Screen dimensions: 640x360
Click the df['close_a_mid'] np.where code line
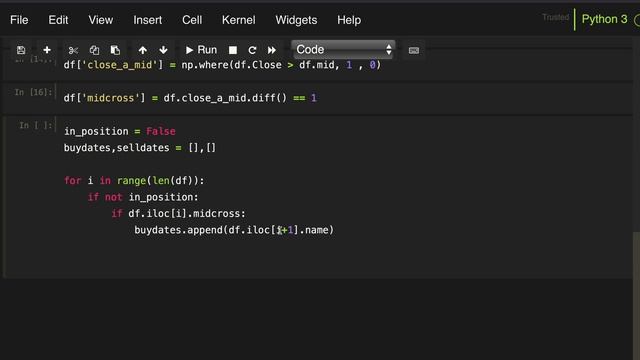click(x=222, y=65)
